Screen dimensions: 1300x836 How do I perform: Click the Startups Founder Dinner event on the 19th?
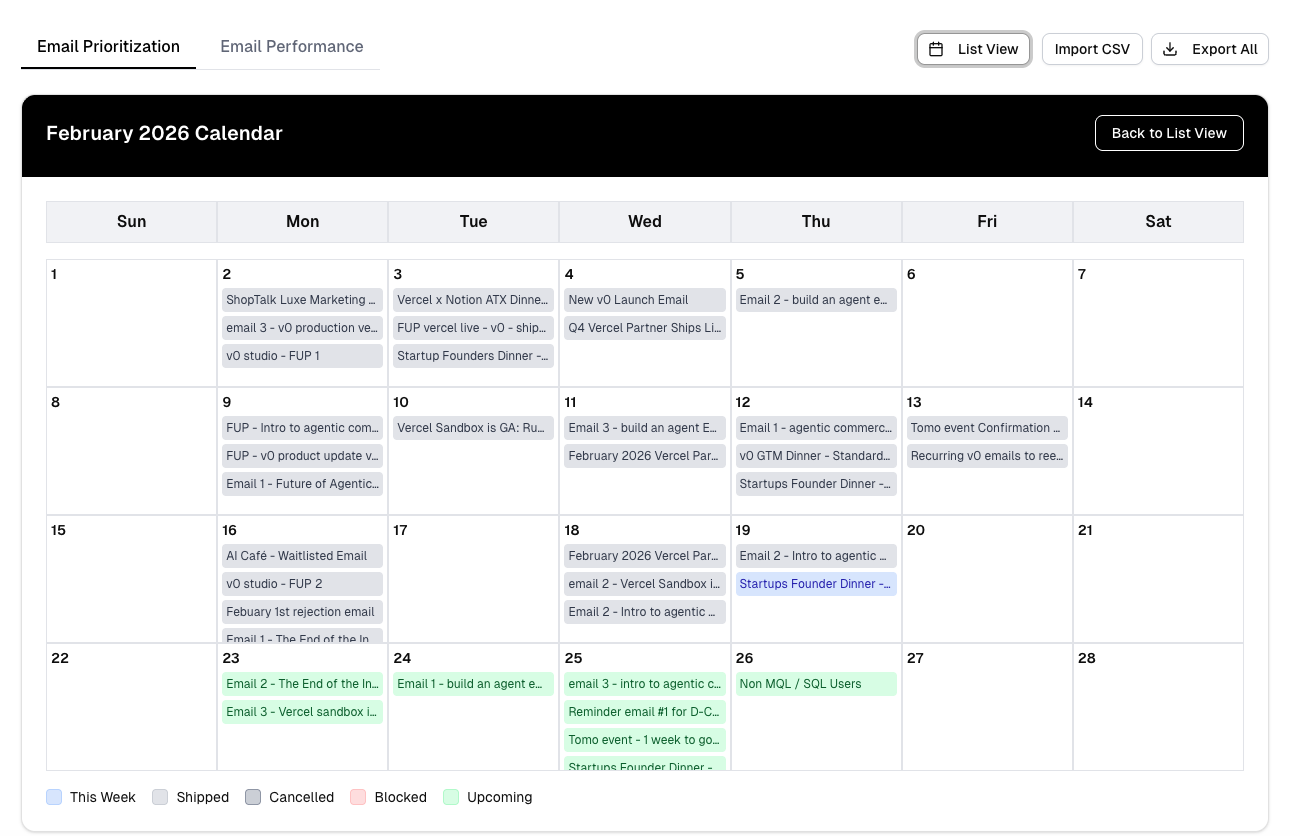tap(816, 583)
